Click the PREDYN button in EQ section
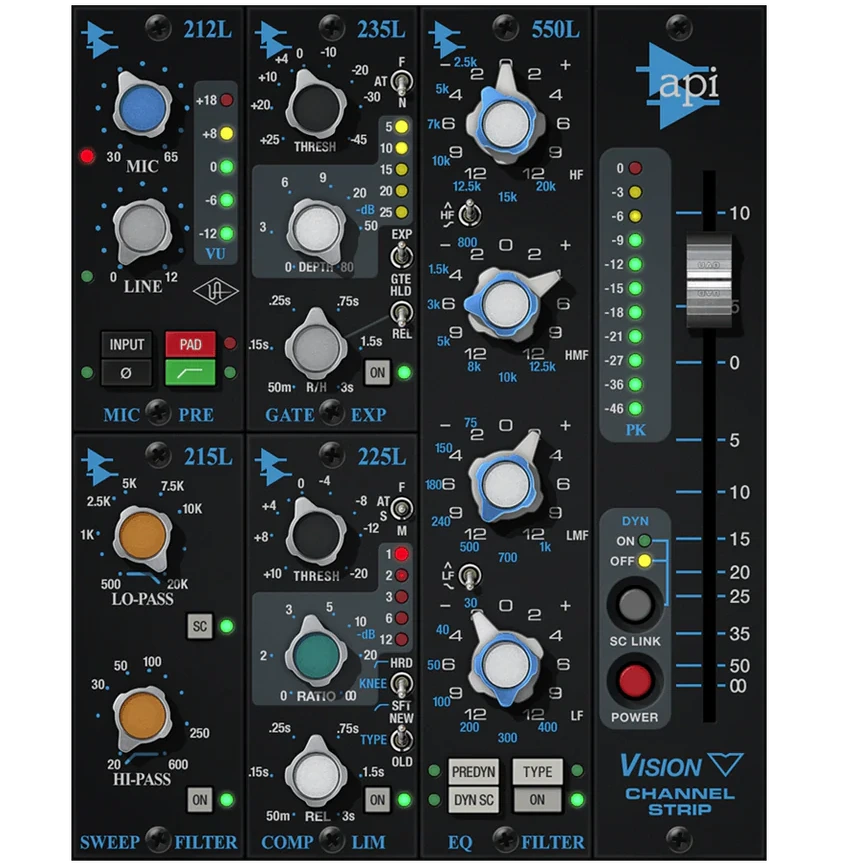The height and width of the screenshot is (864, 864). [473, 772]
